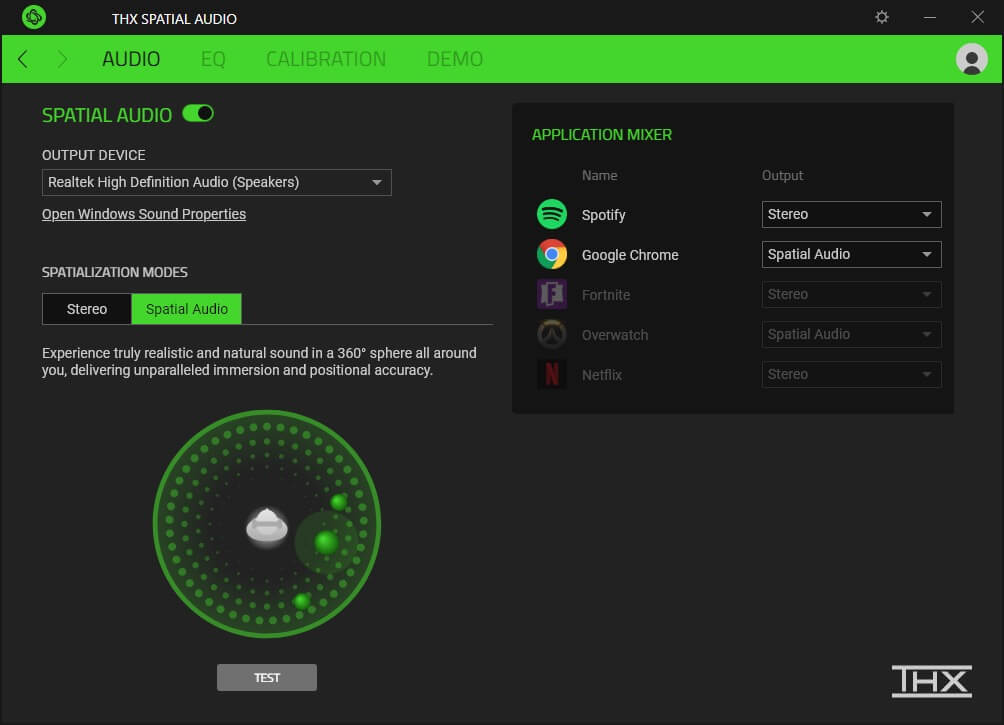Open the user profile avatar

coord(971,59)
